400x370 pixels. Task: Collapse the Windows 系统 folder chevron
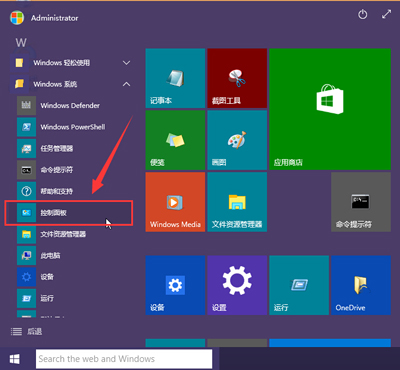(x=126, y=84)
